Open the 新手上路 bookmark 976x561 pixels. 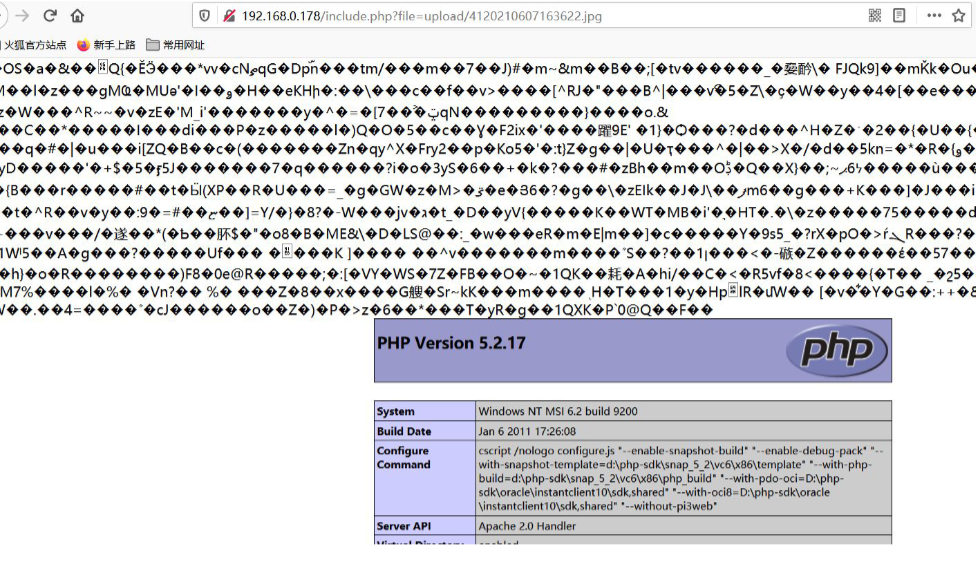coord(107,45)
